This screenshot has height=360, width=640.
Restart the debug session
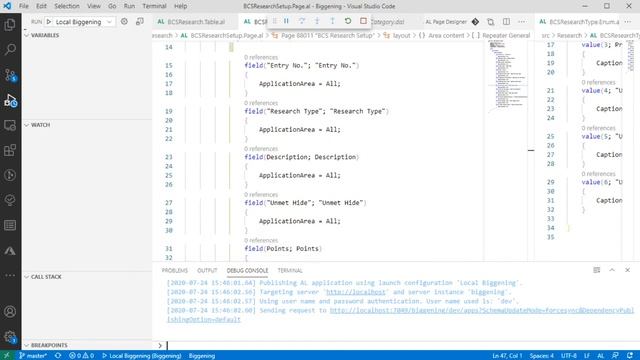pos(348,21)
